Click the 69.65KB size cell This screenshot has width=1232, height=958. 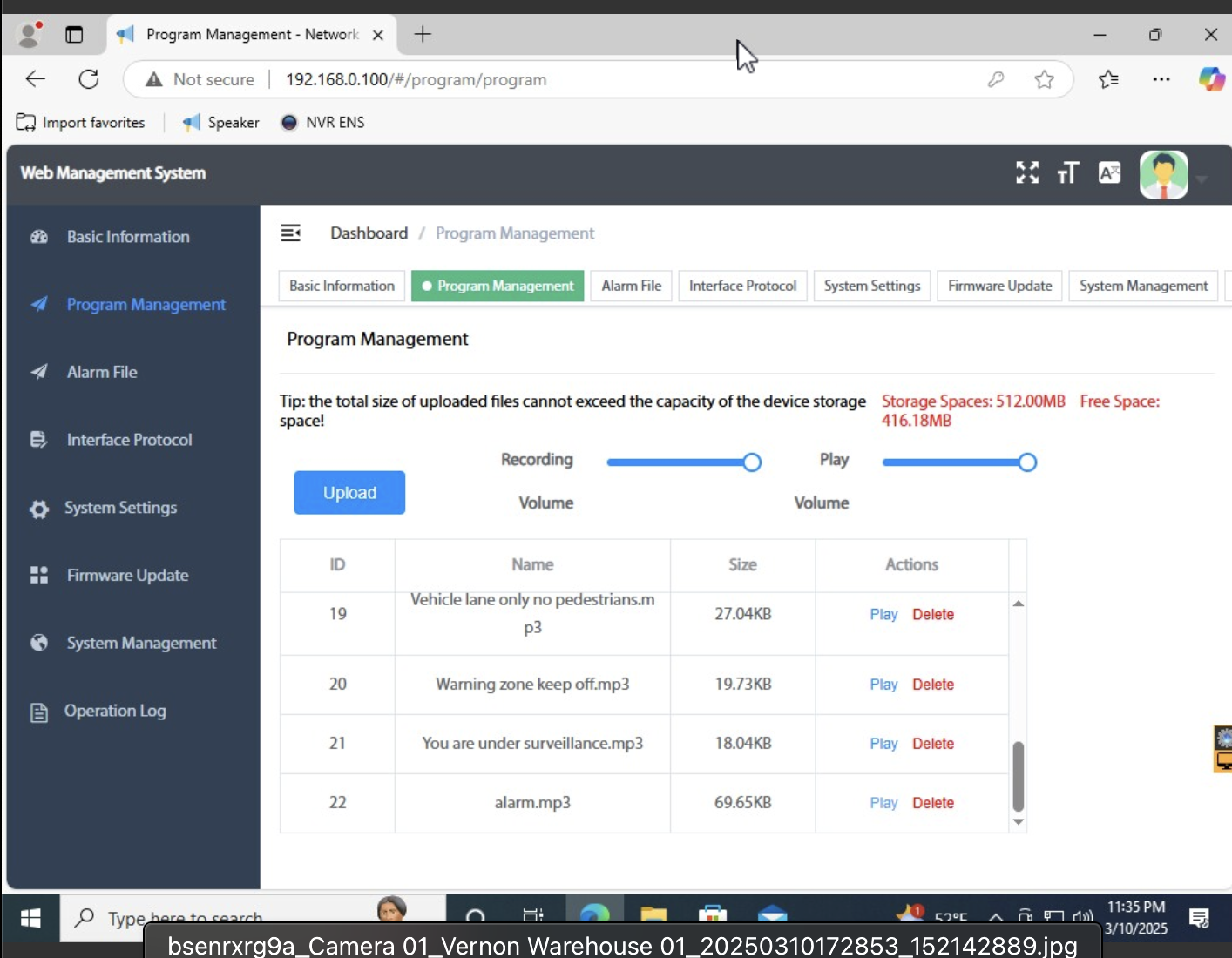[743, 803]
